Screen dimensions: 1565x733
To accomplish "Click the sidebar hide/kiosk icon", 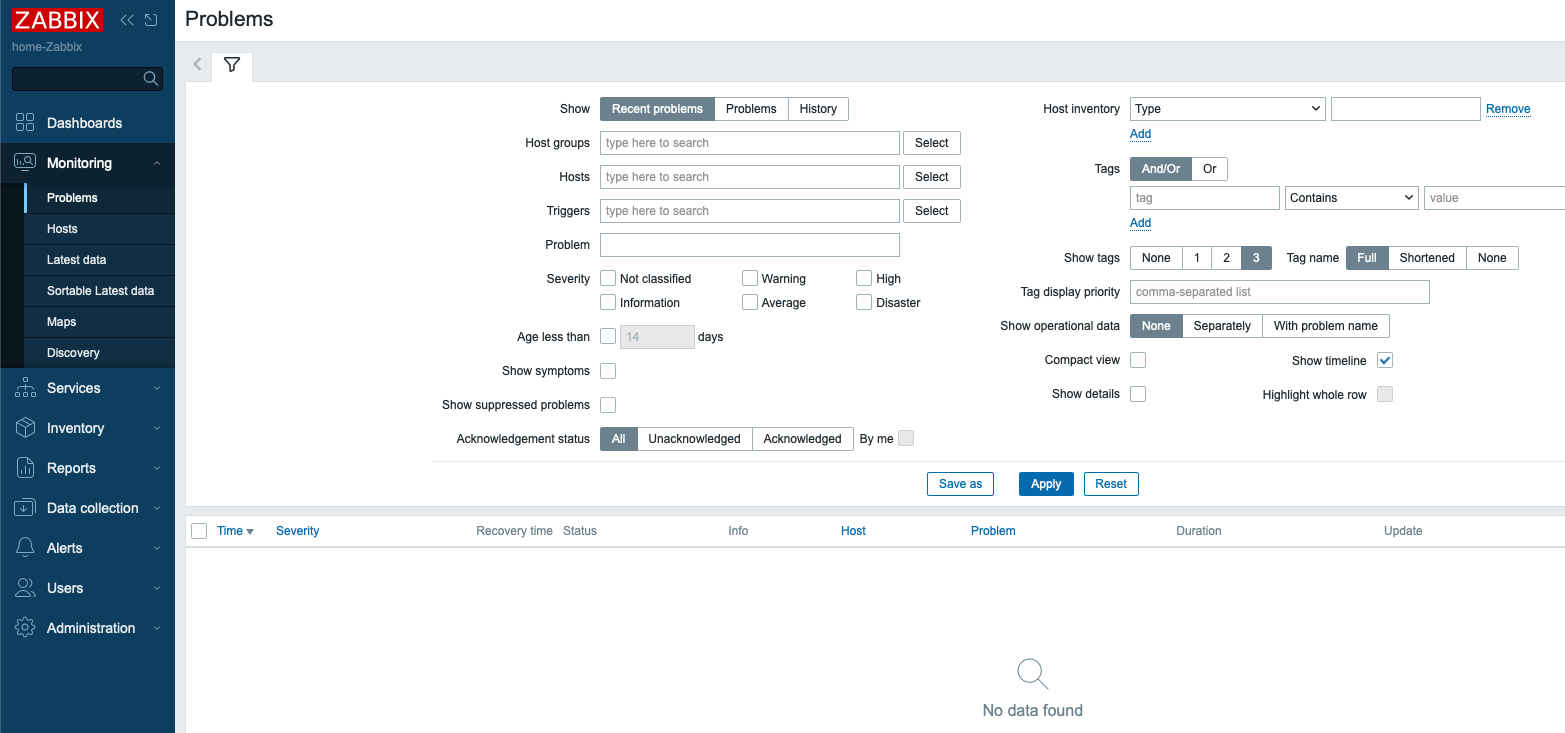I will (x=151, y=20).
